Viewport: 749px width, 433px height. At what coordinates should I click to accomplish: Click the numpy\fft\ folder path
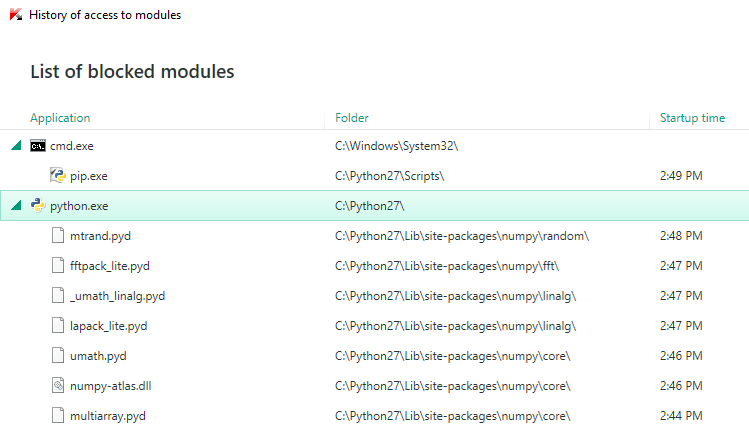pos(447,266)
